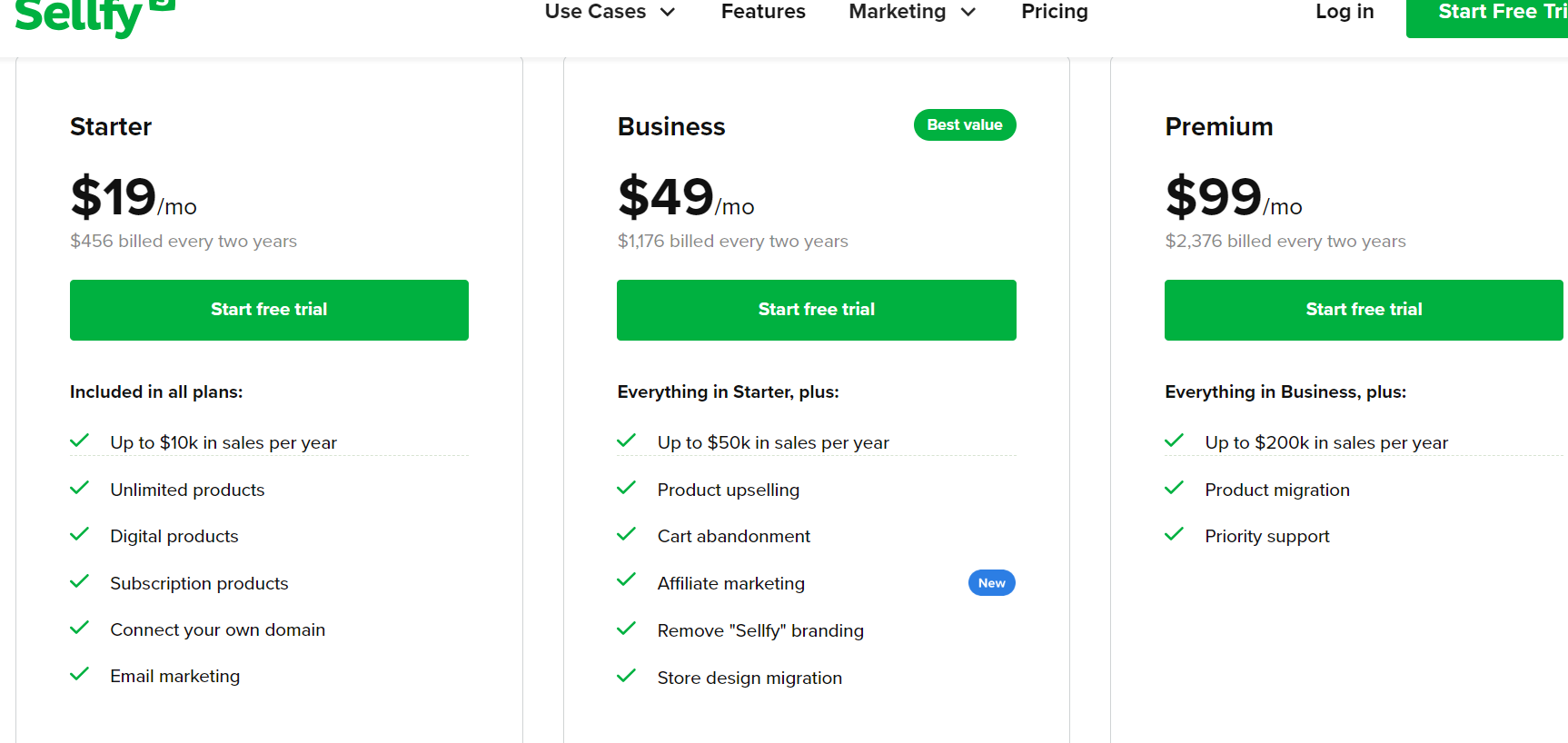Click the checkmark next to Subscription products

79,581
